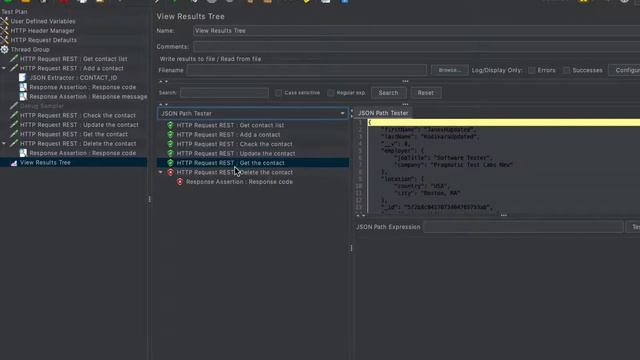Select Get contact list sampler in test plan tree

tap(73, 59)
